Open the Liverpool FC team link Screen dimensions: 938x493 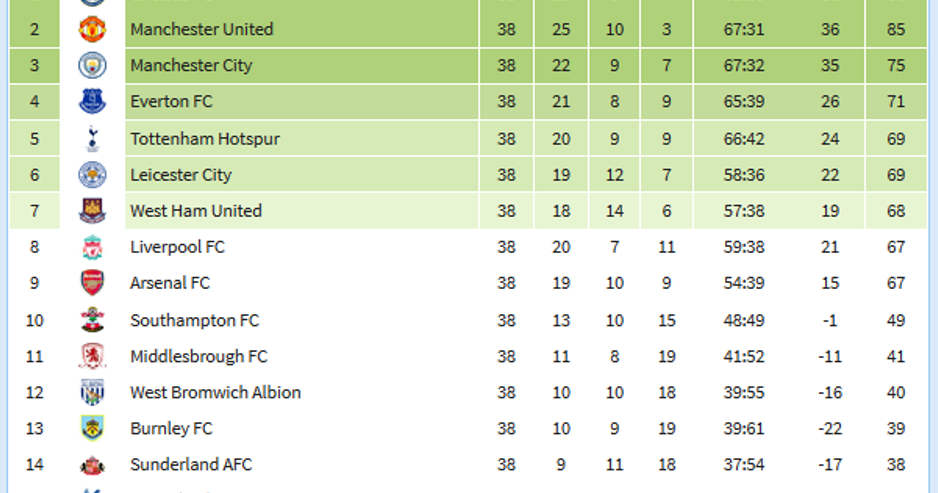coord(177,247)
